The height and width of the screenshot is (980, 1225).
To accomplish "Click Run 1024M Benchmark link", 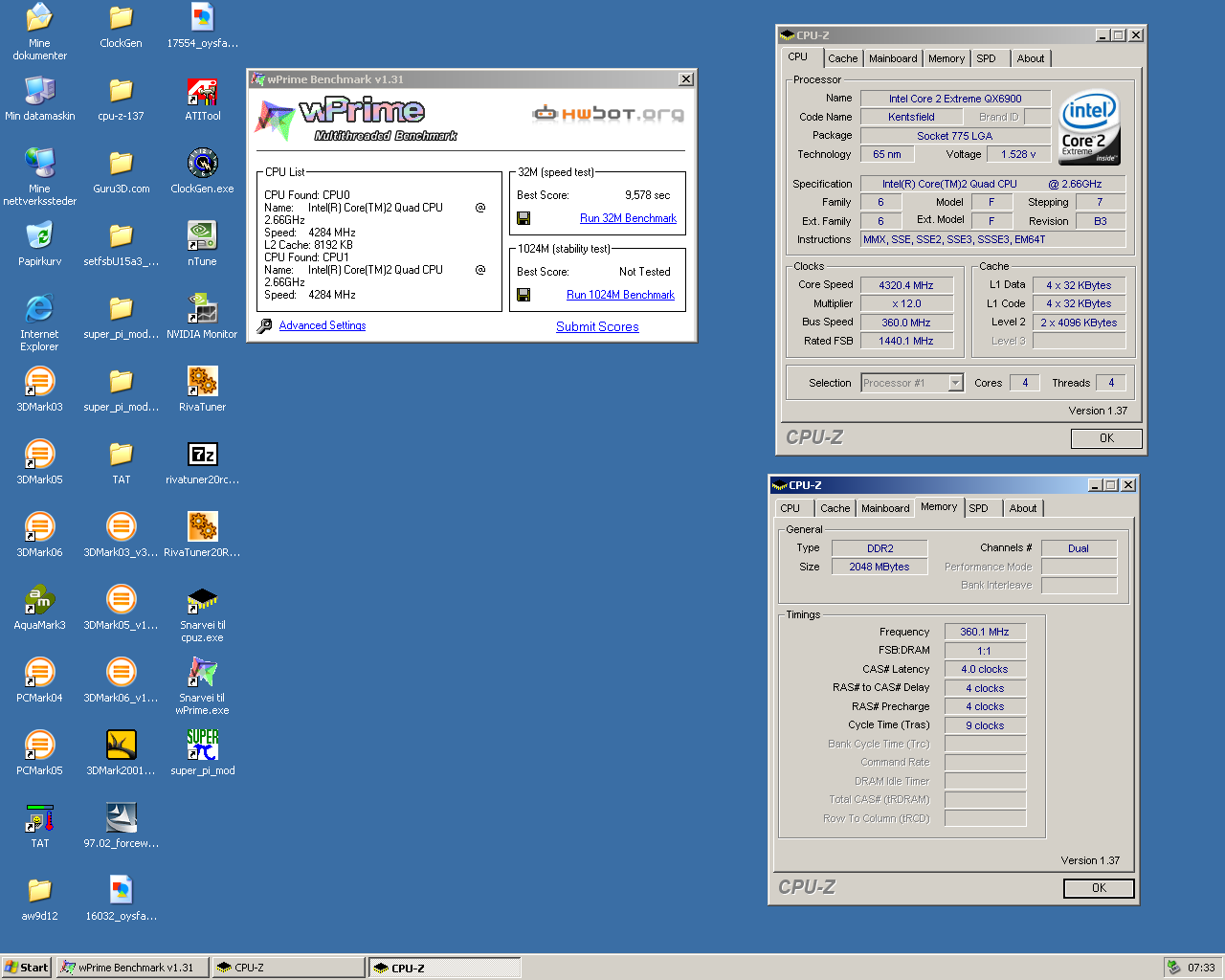I will click(x=620, y=295).
